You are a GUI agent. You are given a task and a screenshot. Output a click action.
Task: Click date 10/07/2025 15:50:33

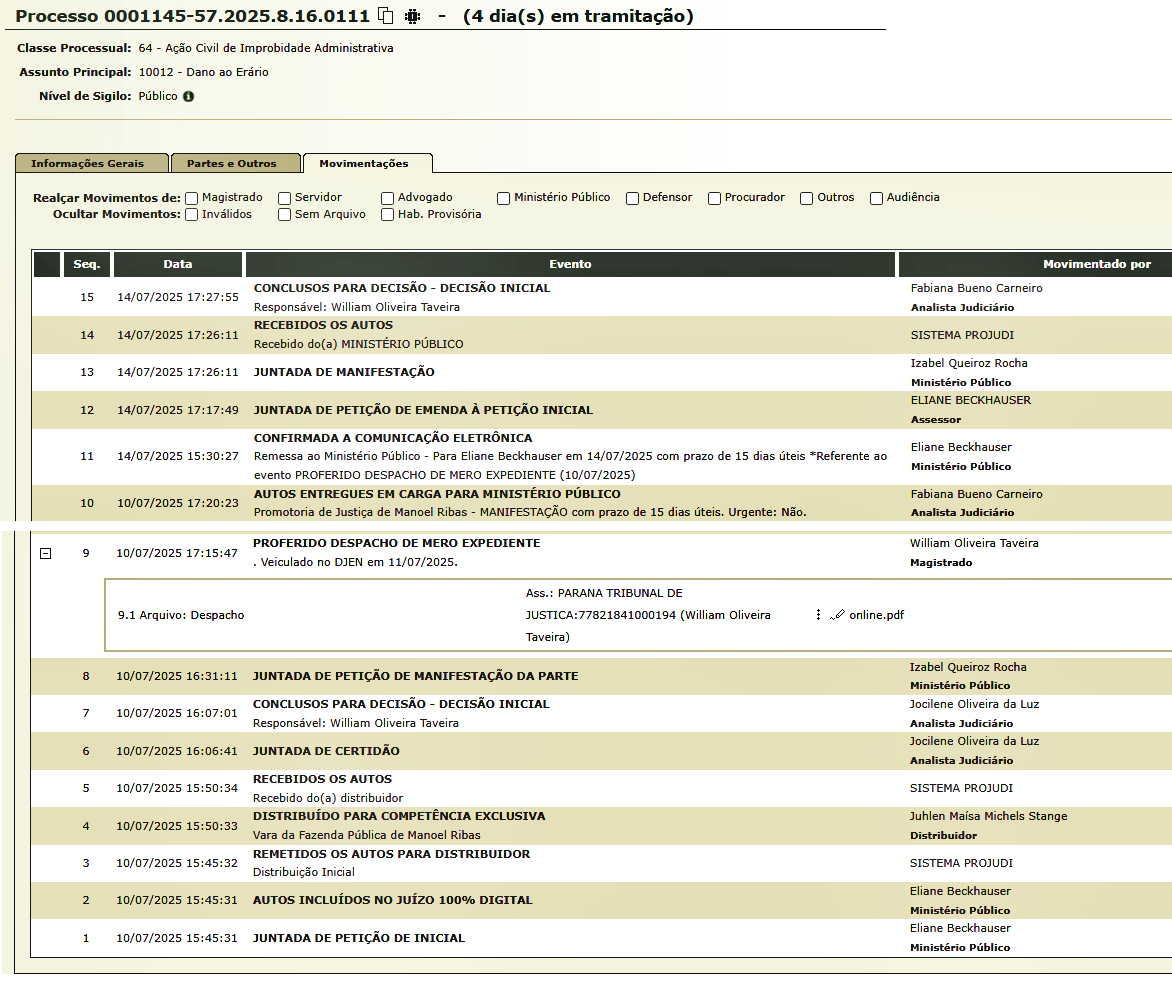176,826
